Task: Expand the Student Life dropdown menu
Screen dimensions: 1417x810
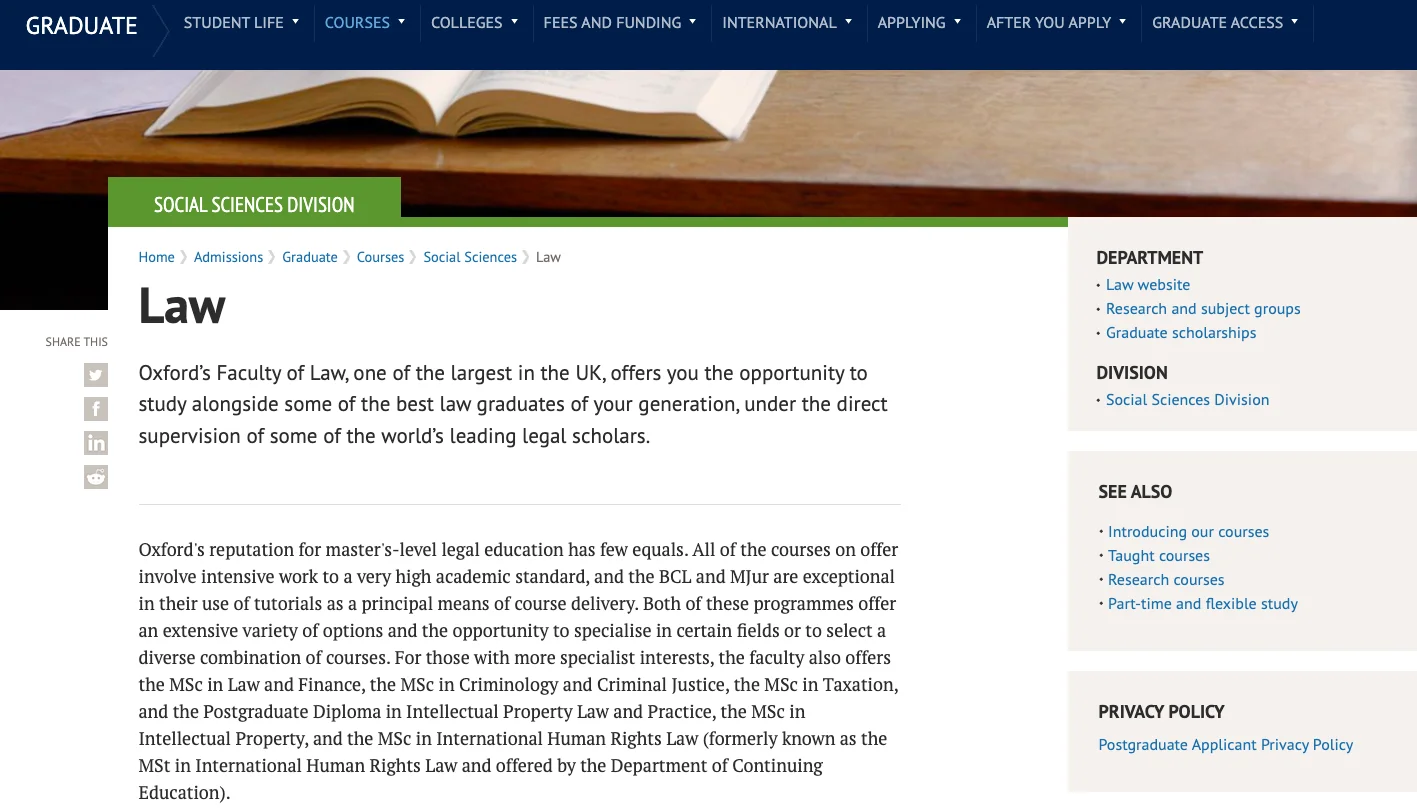Action: 241,22
